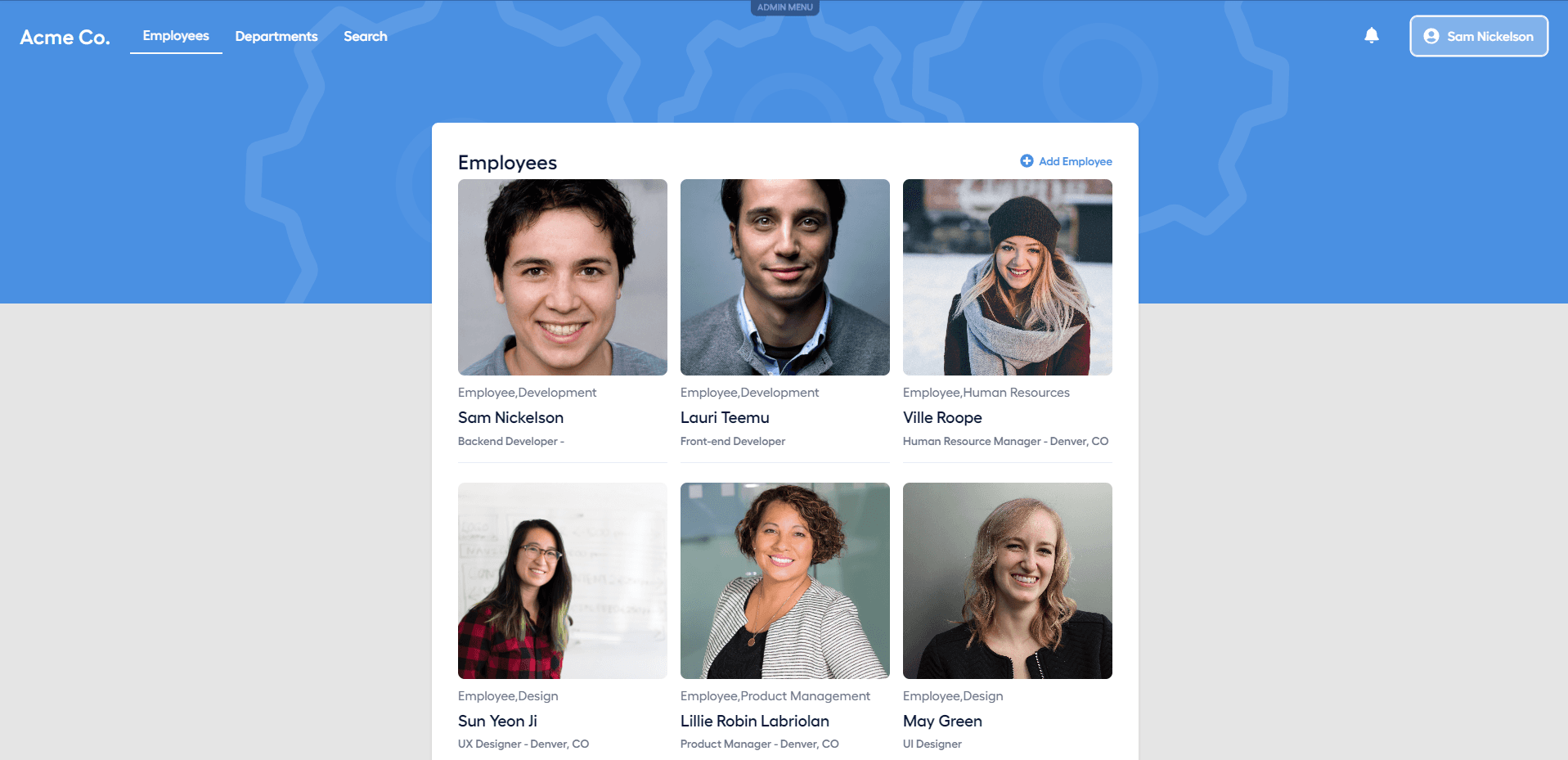Click the notification bell icon
Image resolution: width=1568 pixels, height=760 pixels.
tap(1372, 35)
